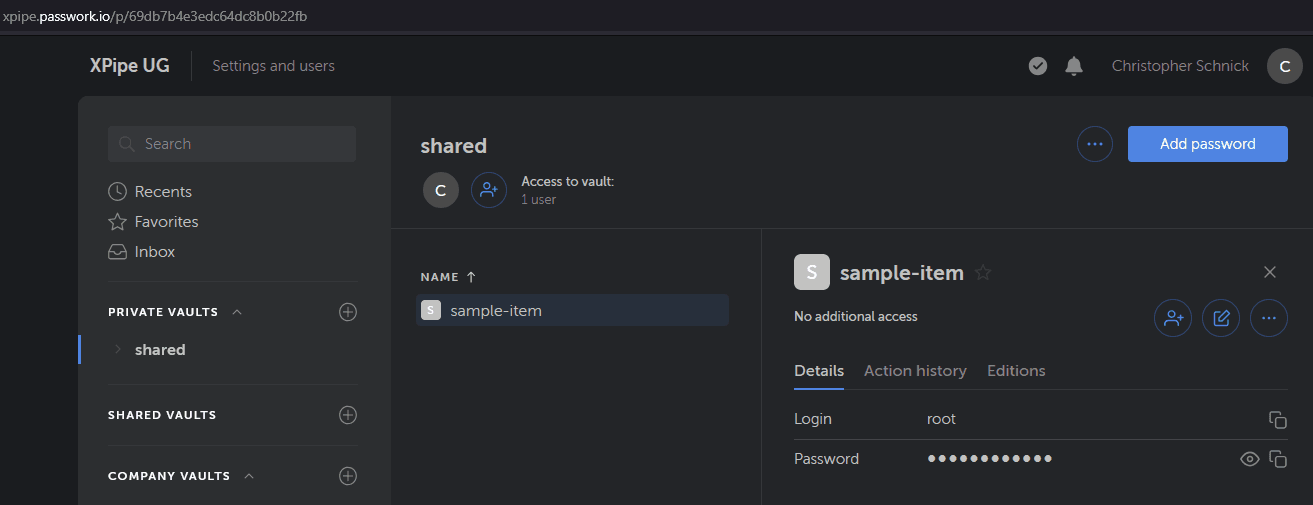Collapse the Company Vaults section
1313x505 pixels.
249,476
